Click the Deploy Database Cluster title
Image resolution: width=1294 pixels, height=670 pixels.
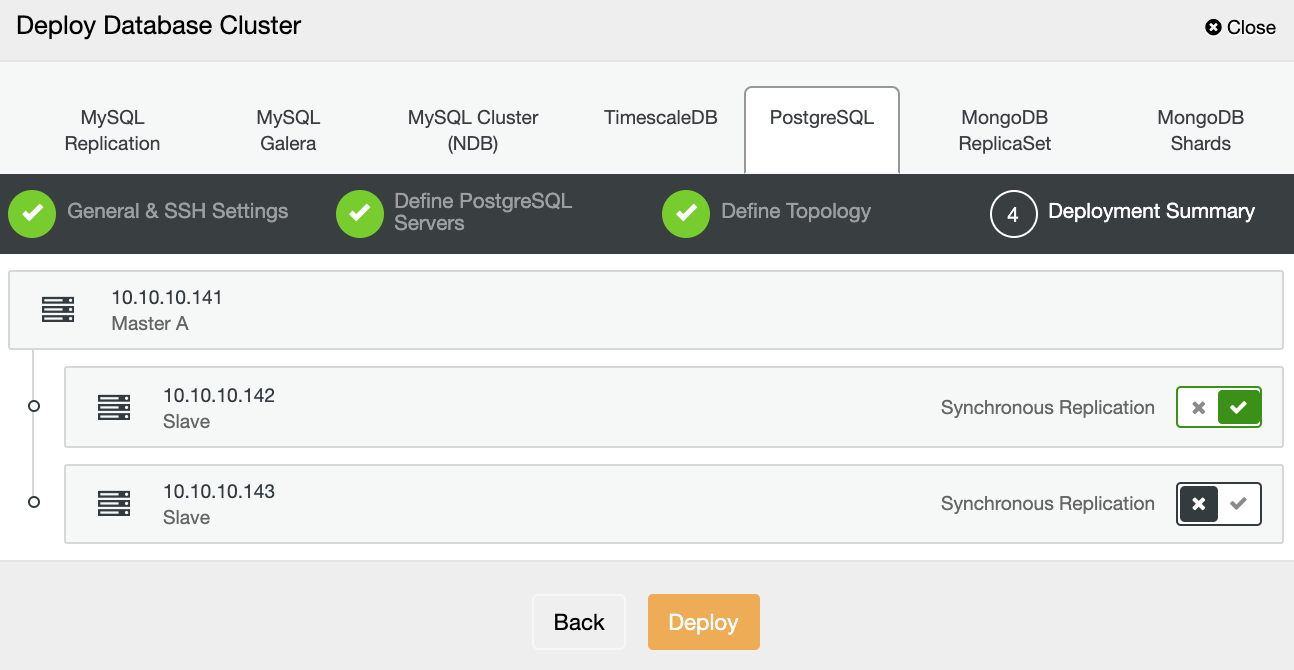coord(159,26)
